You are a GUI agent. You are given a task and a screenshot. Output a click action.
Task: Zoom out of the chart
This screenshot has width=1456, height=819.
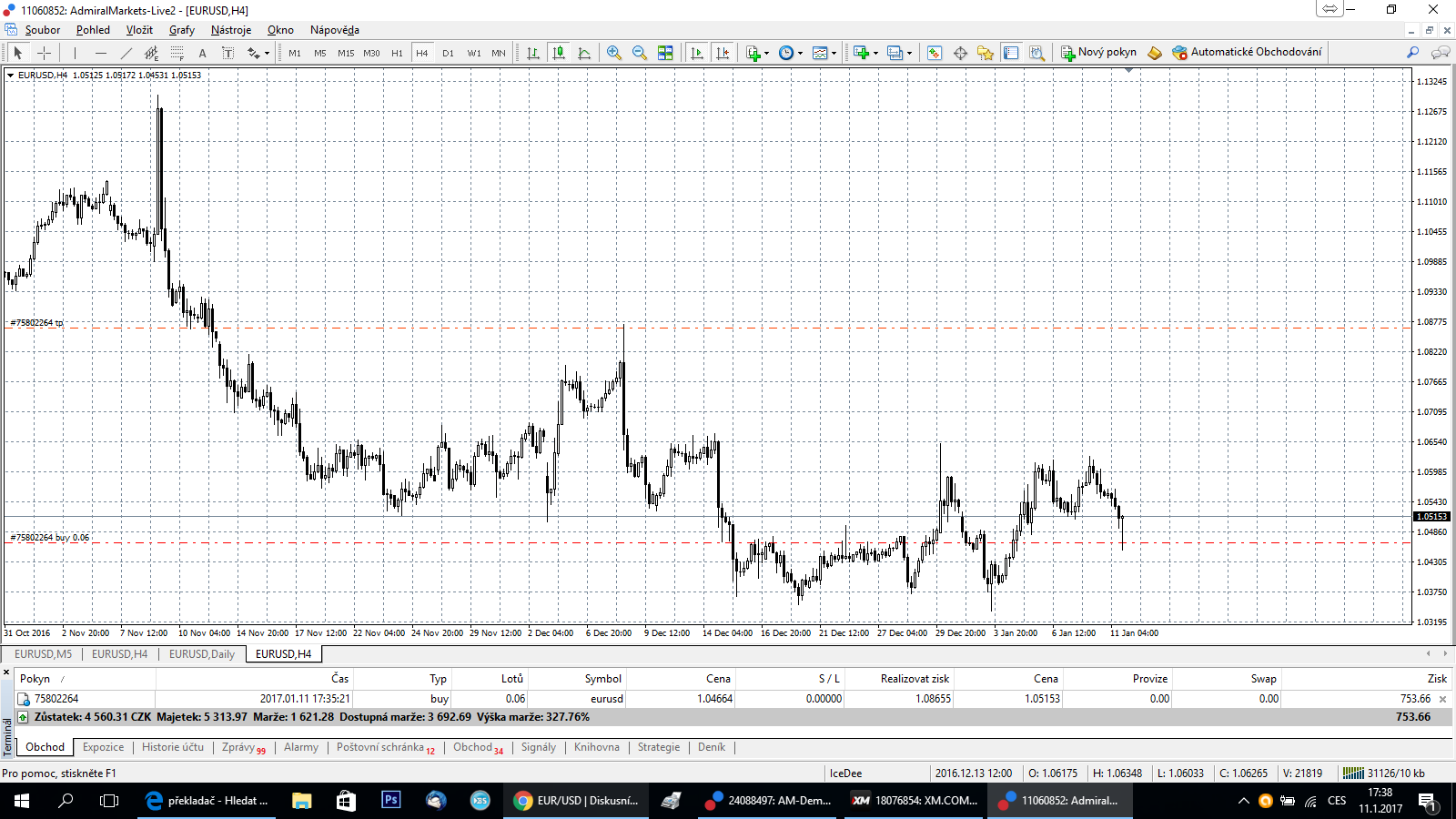pos(640,53)
